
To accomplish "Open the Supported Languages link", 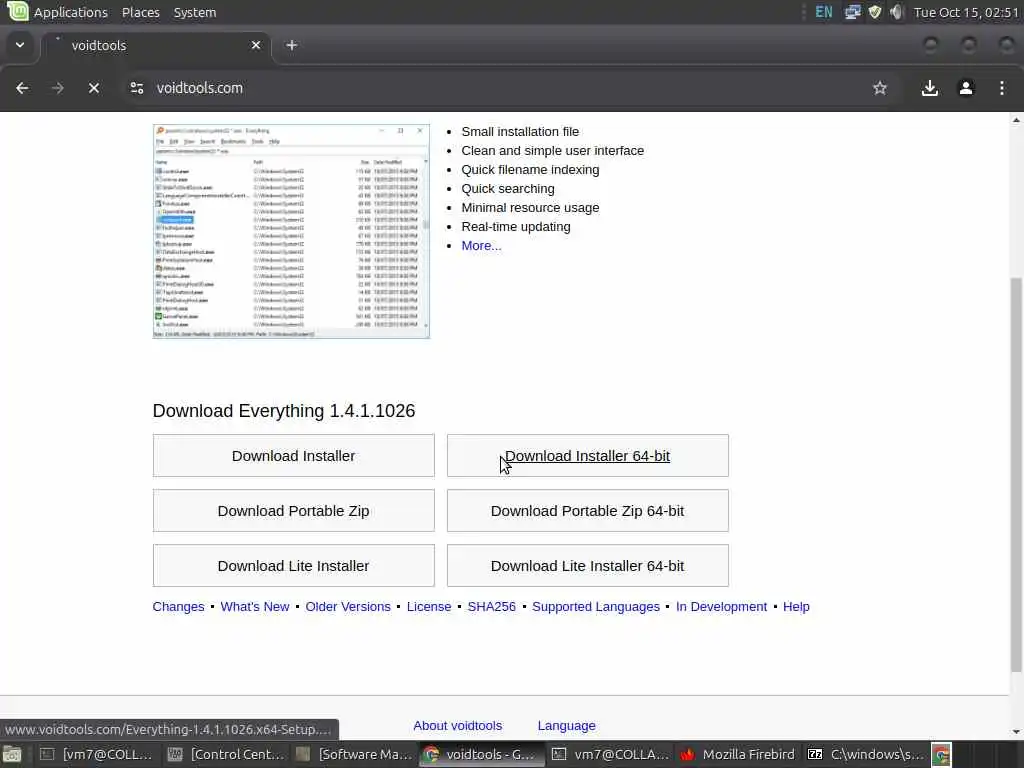I will pyautogui.click(x=596, y=607).
